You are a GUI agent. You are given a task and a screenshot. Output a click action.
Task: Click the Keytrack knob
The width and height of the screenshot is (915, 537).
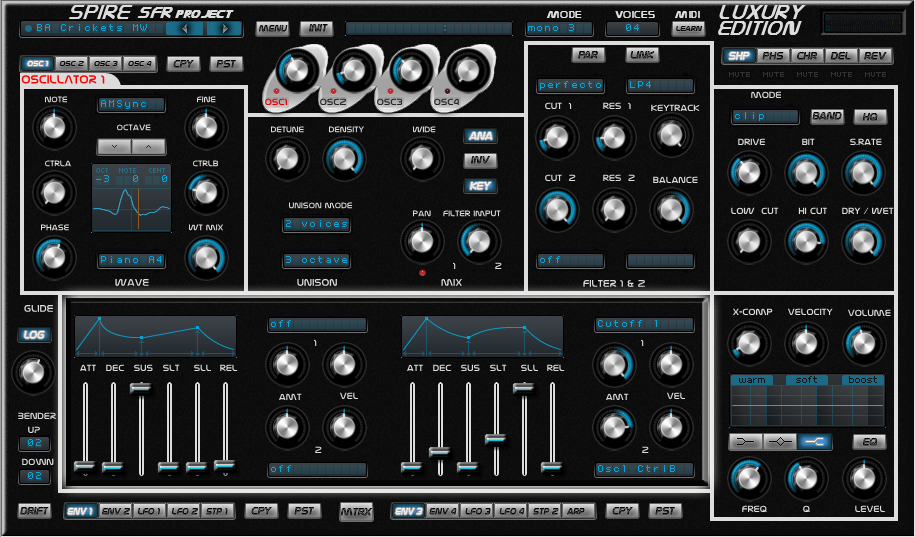670,135
